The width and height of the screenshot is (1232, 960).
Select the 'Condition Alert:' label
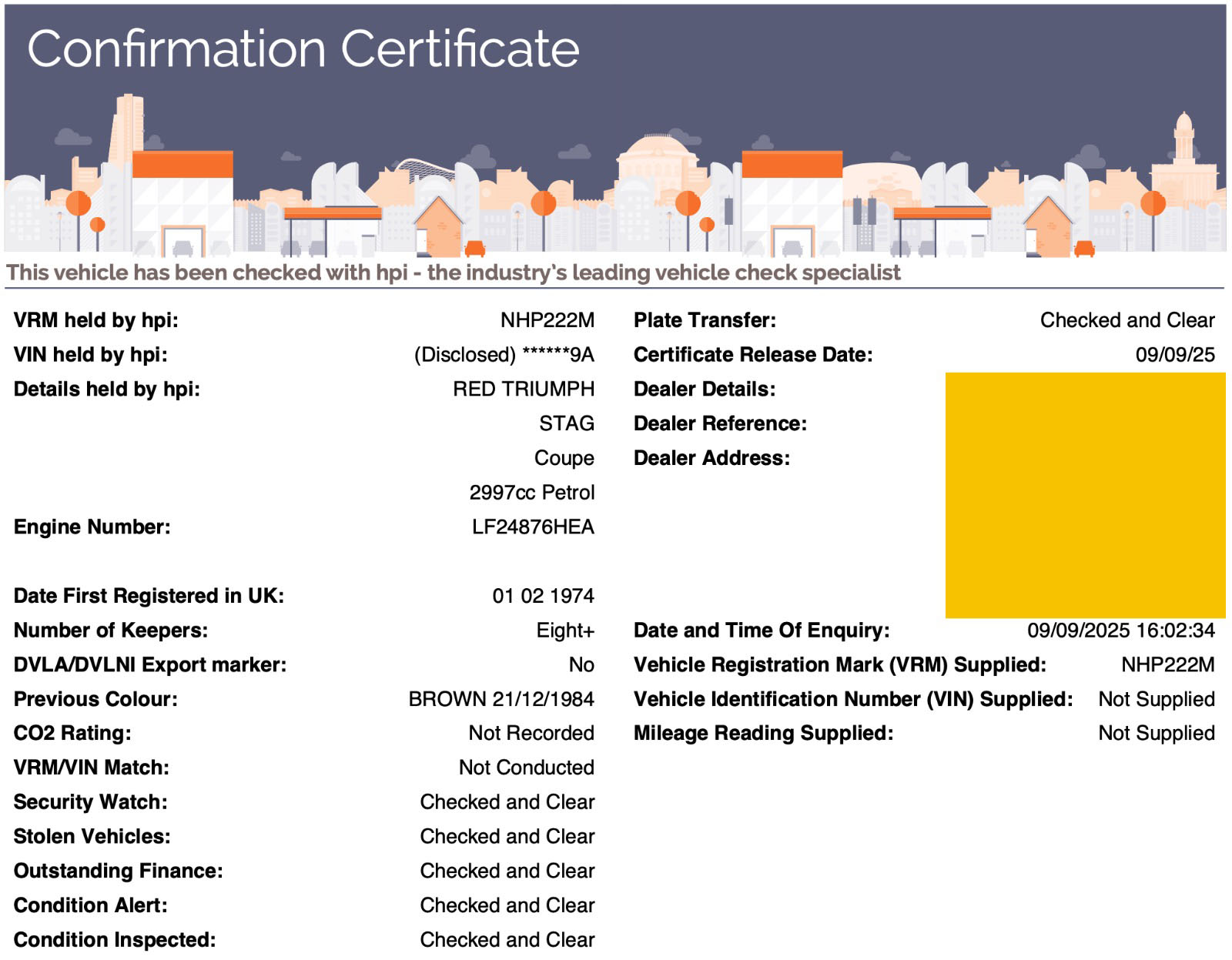(91, 905)
